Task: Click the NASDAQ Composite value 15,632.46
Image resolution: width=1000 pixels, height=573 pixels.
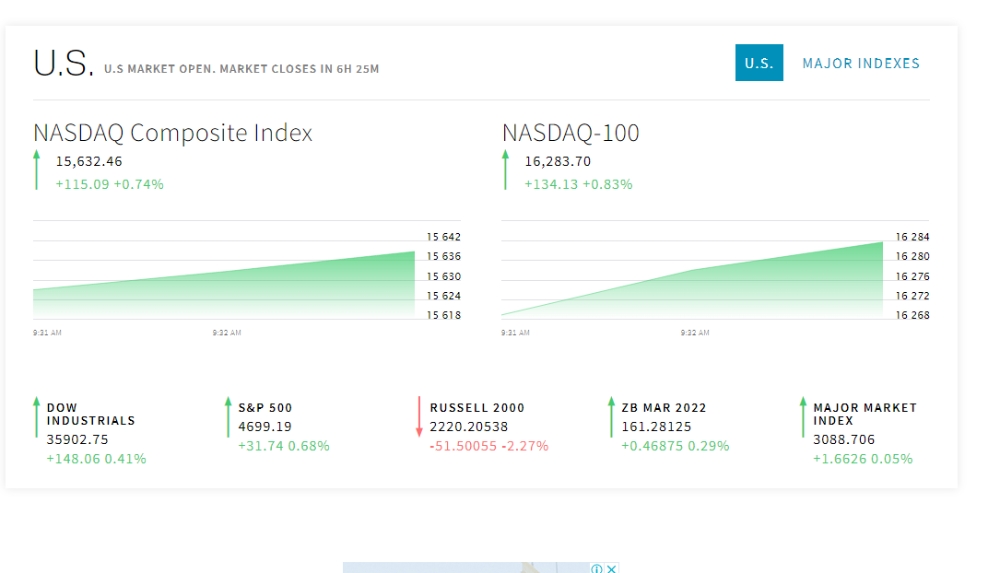Action: [x=89, y=161]
